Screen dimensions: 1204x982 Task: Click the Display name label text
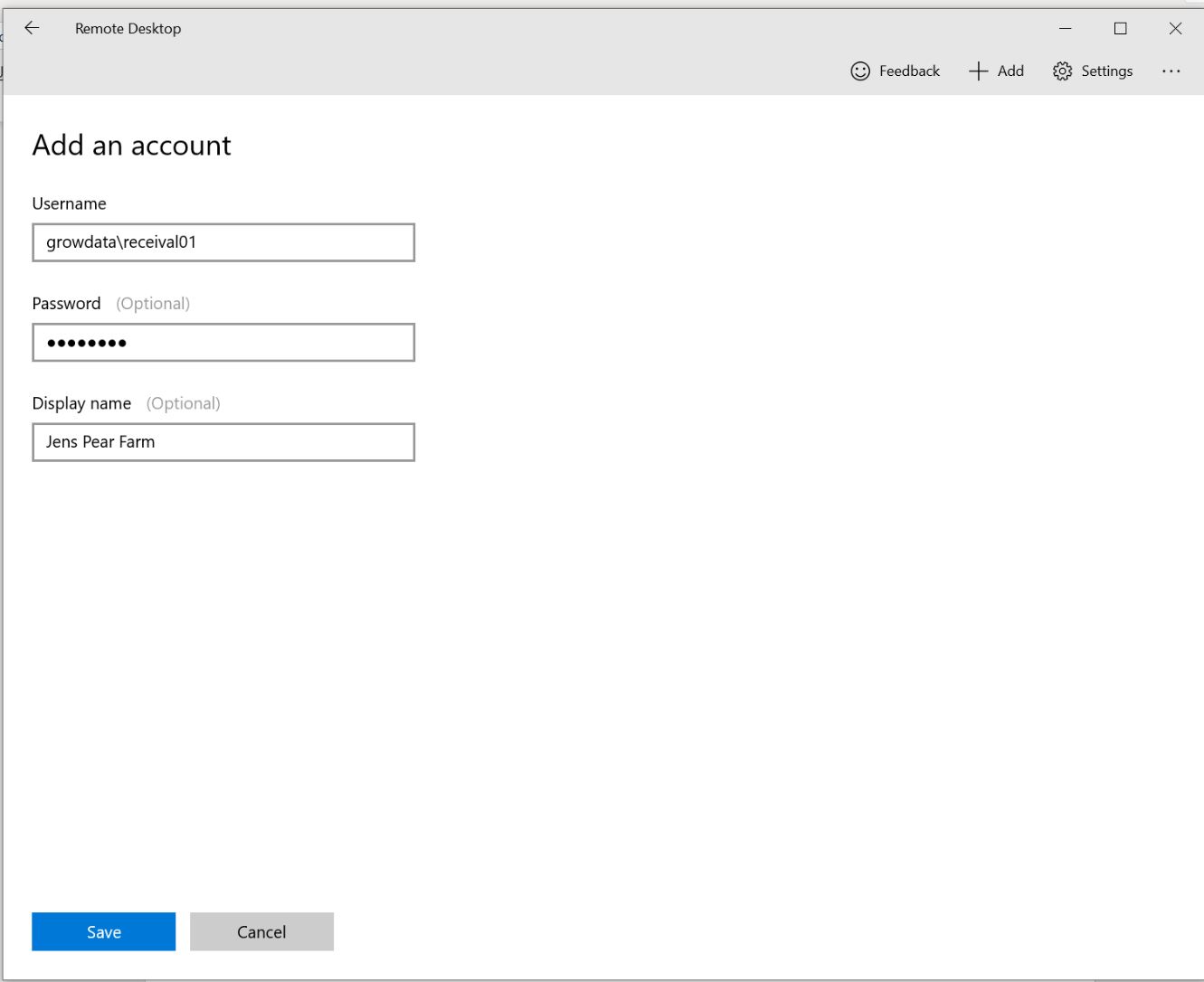[82, 403]
